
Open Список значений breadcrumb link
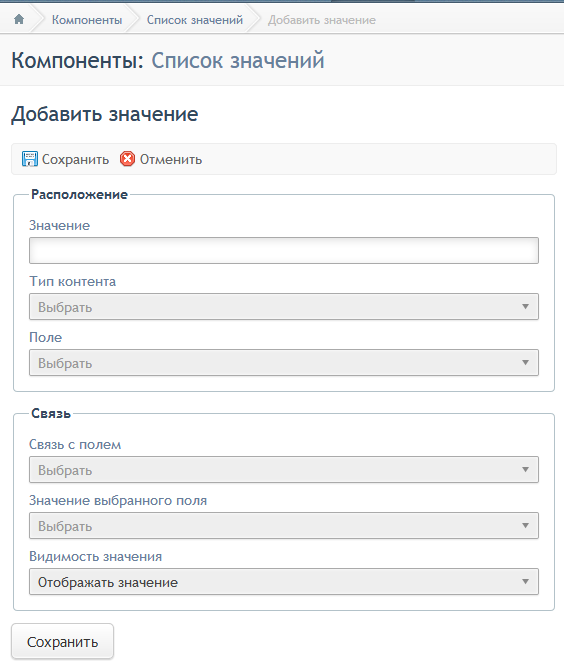point(195,20)
